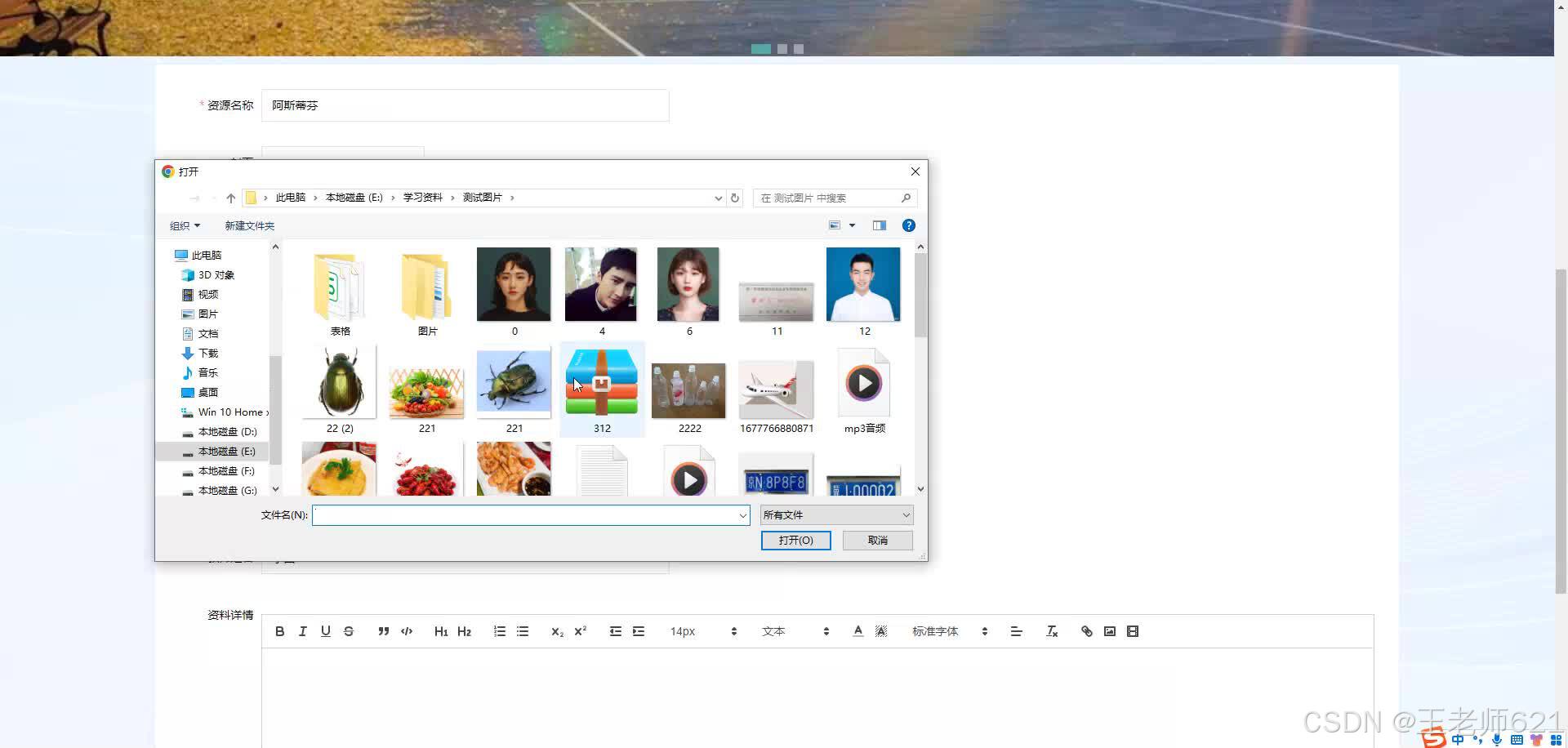Select the 22 (2) beetle image
Screen dimensions: 1568x748
click(x=340, y=390)
